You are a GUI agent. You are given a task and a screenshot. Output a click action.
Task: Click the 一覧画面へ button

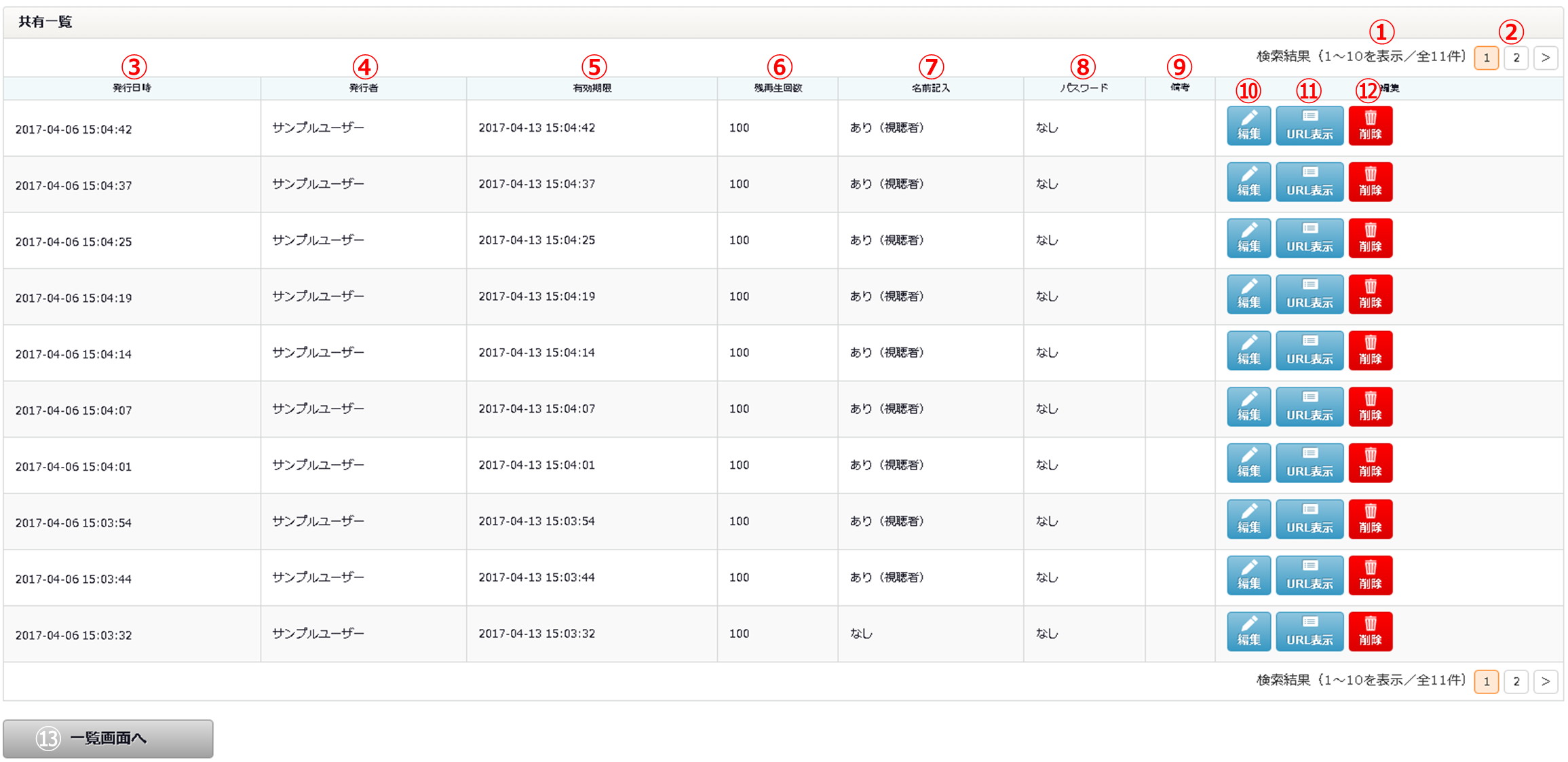tap(108, 738)
